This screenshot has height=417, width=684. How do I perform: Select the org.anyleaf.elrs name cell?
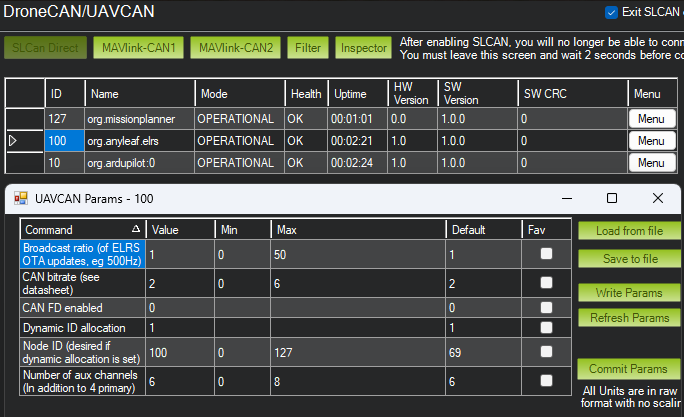click(x=140, y=141)
